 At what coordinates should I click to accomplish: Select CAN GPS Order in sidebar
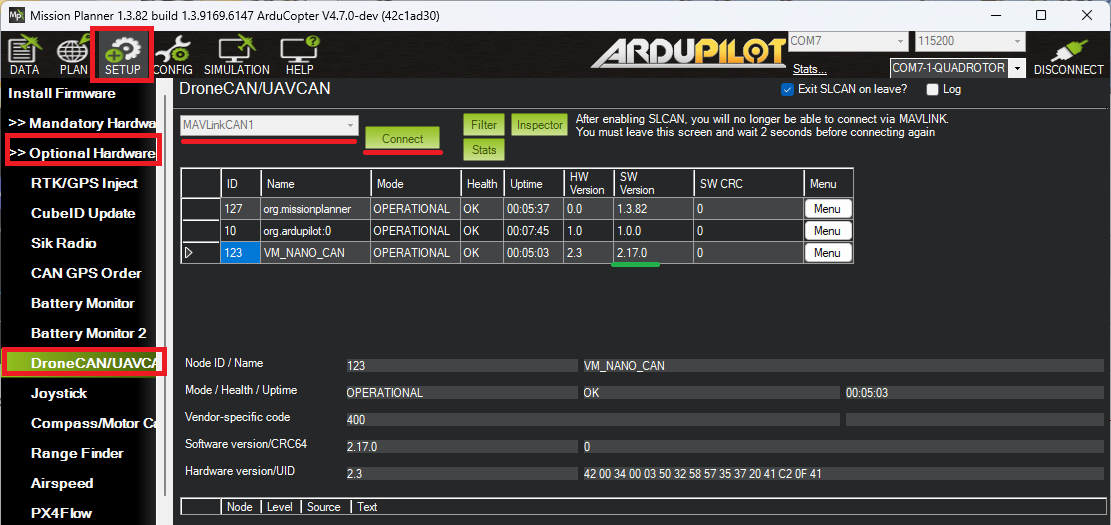click(86, 273)
